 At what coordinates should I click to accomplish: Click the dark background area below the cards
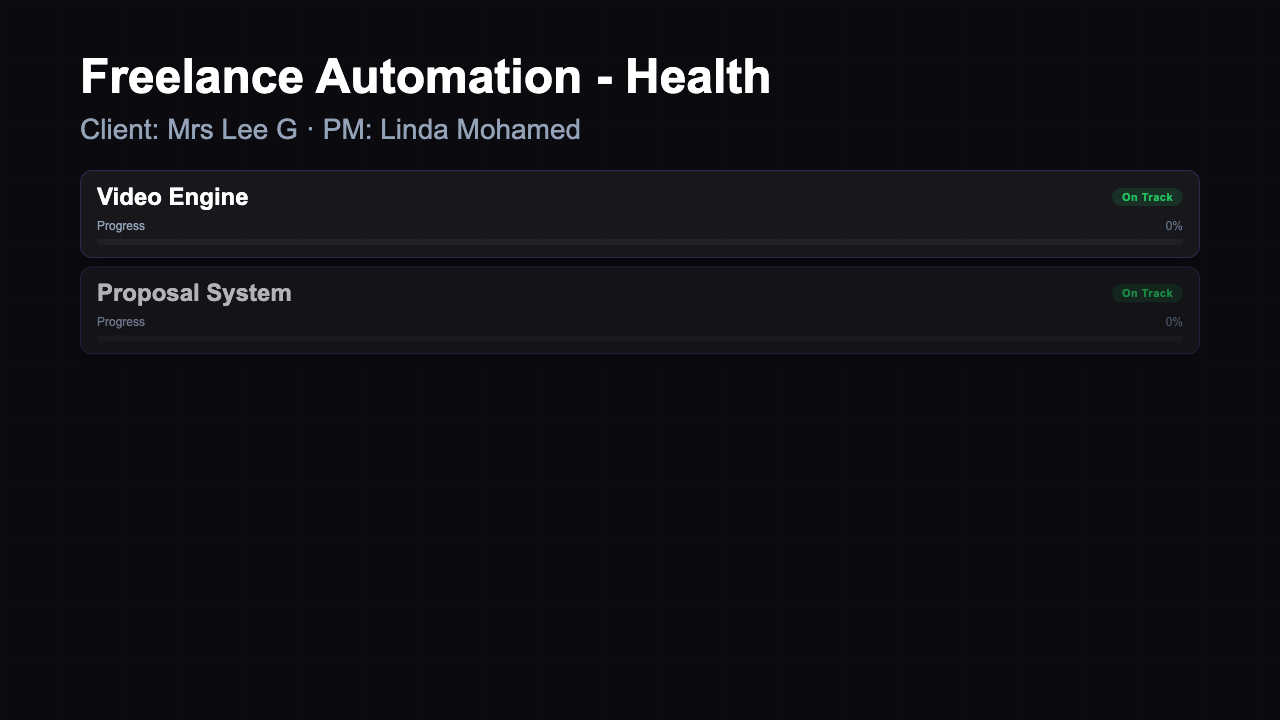[640, 500]
